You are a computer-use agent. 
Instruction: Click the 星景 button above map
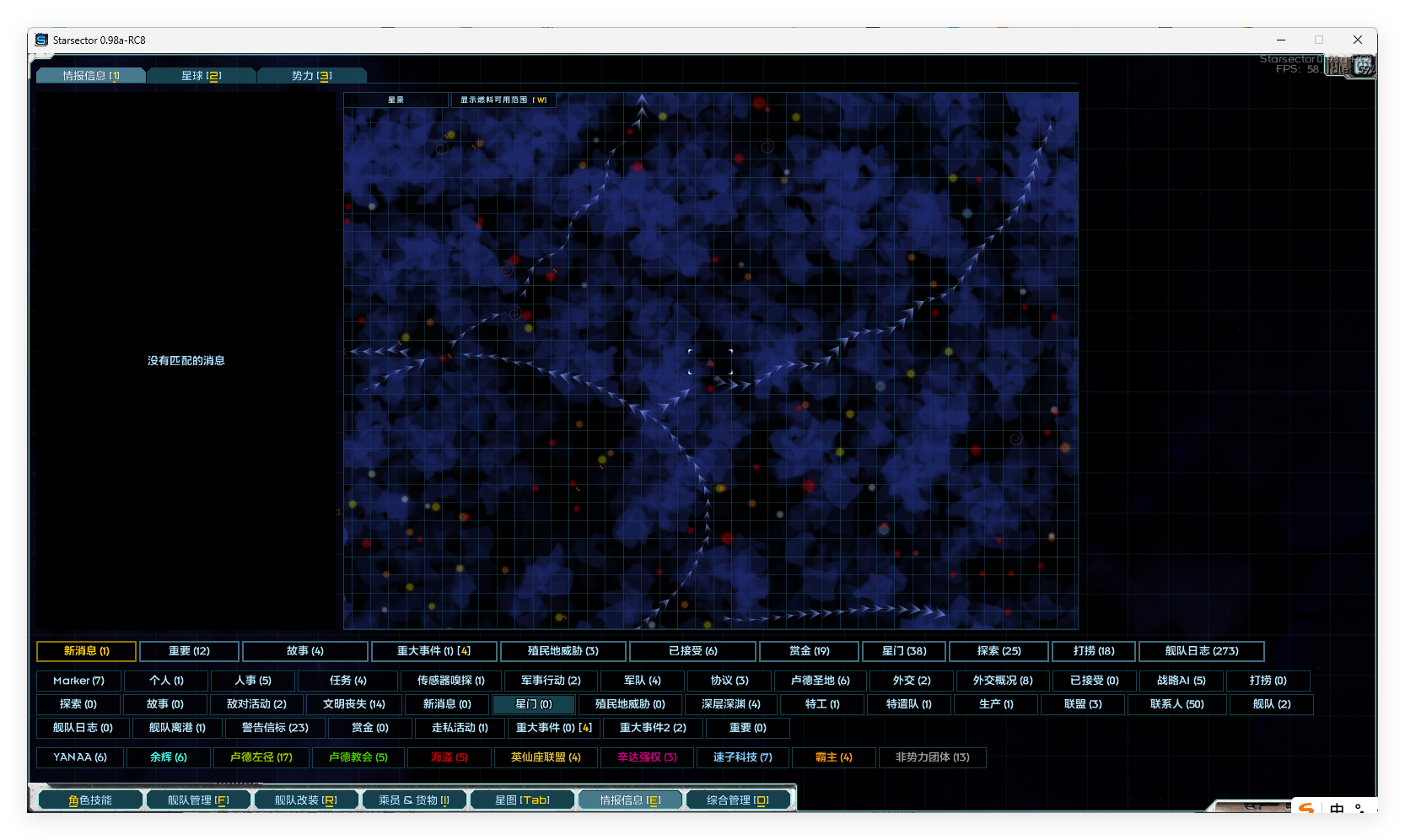pyautogui.click(x=396, y=100)
